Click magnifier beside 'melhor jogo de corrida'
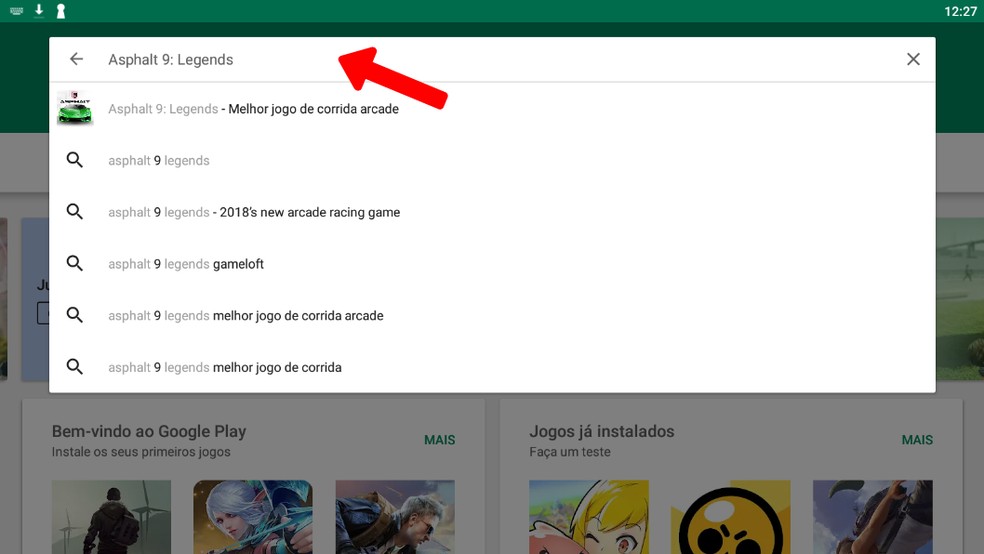 click(75, 366)
